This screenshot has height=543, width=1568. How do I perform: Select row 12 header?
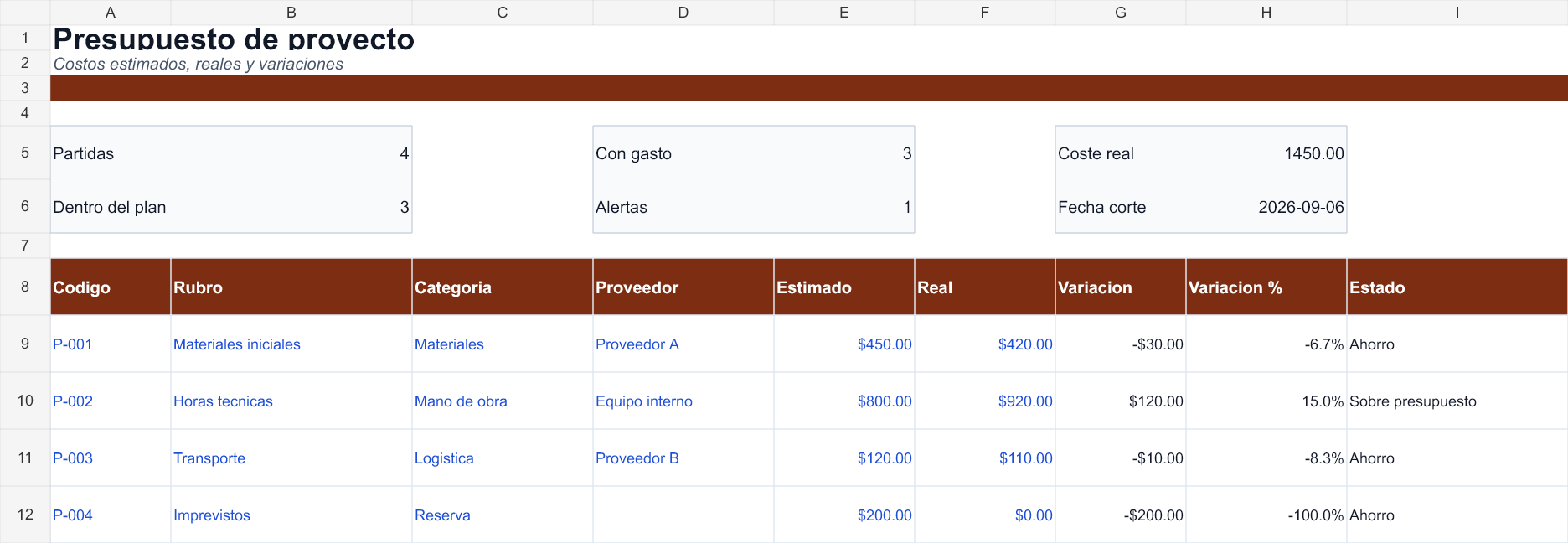point(25,515)
